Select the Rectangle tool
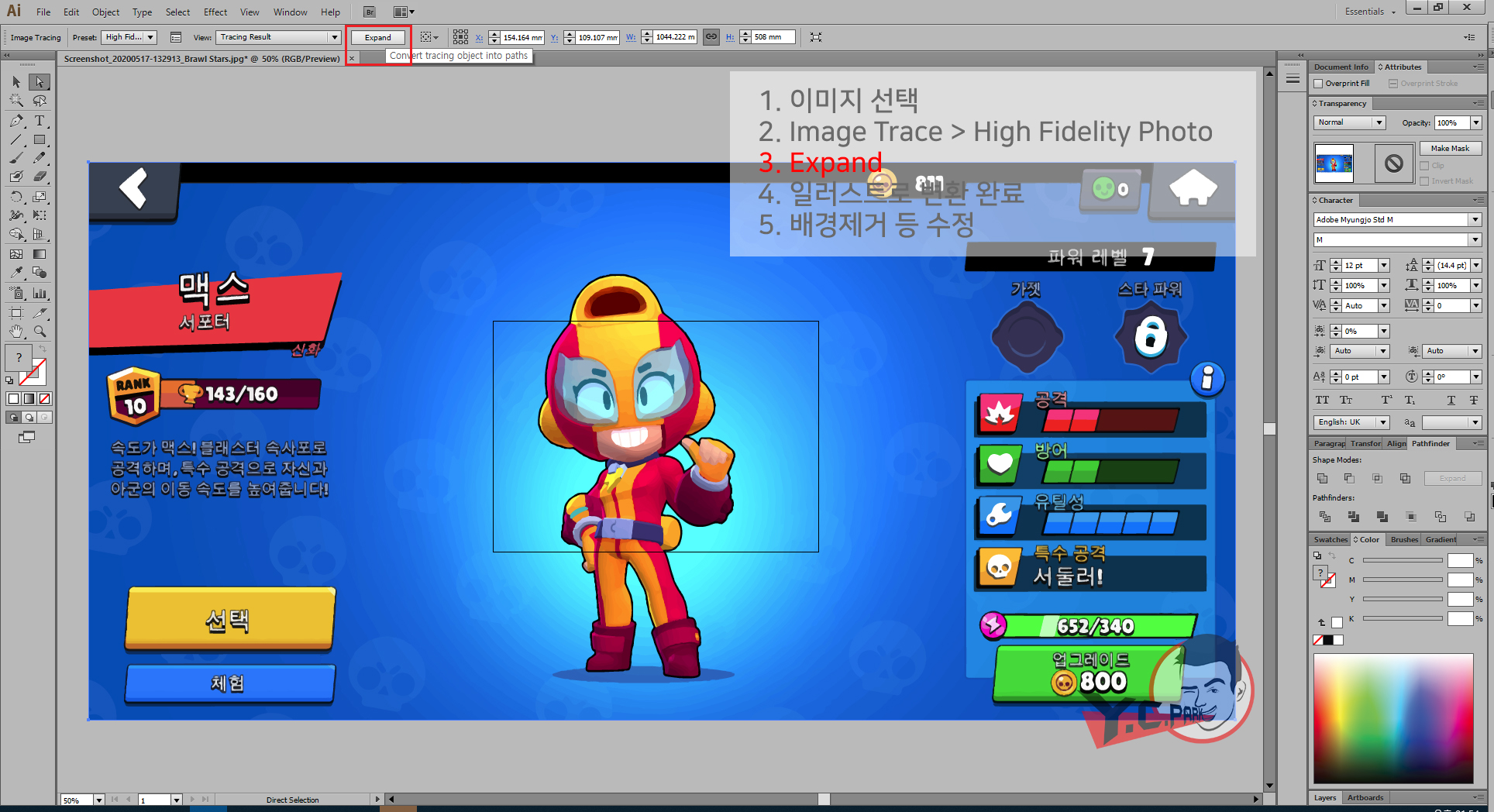The height and width of the screenshot is (812, 1494). [40, 140]
